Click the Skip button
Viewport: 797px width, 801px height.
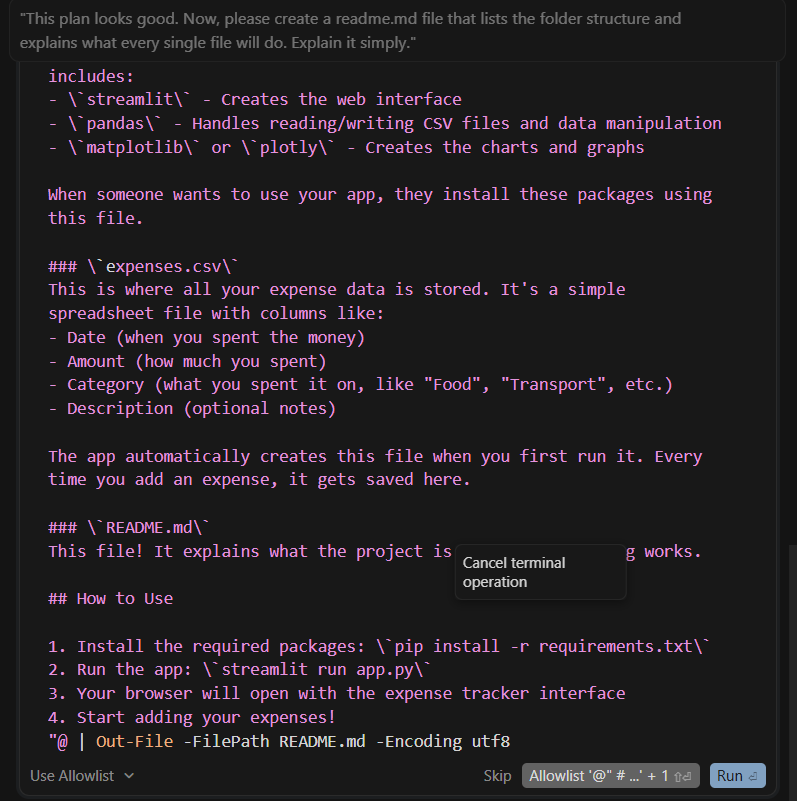point(497,775)
